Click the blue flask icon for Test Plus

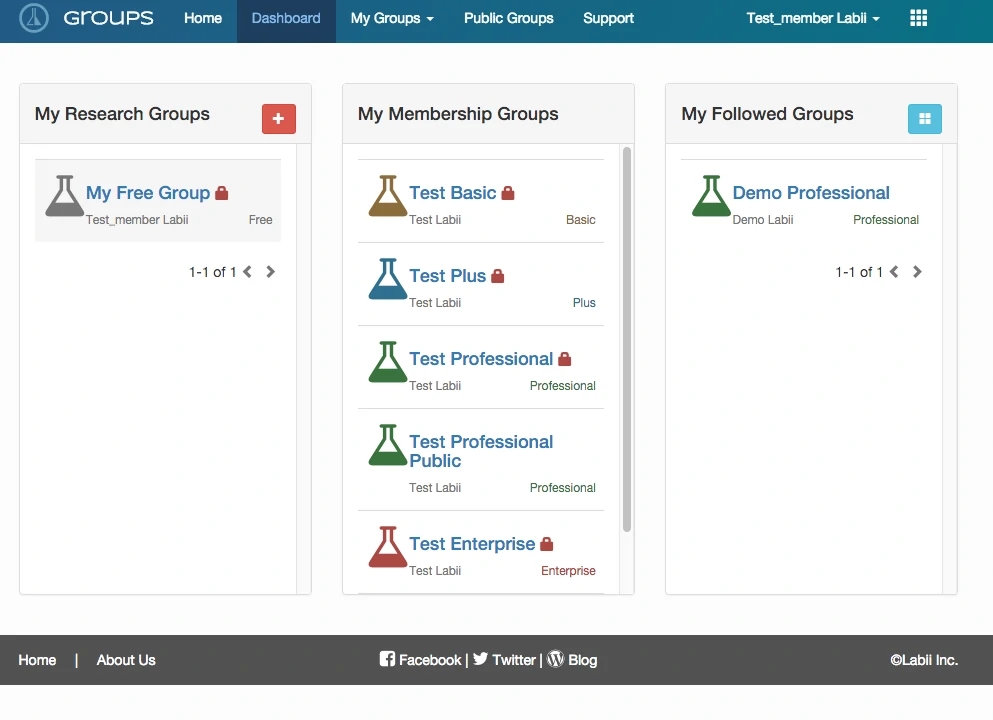click(x=387, y=280)
